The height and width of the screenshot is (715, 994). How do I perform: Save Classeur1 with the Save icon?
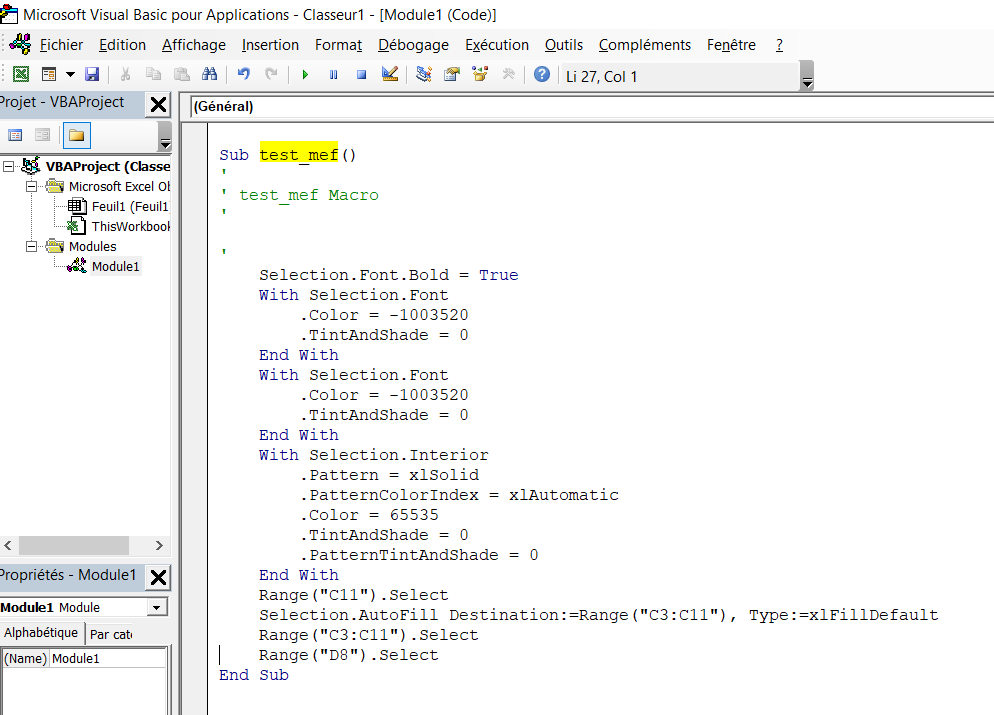pyautogui.click(x=92, y=74)
